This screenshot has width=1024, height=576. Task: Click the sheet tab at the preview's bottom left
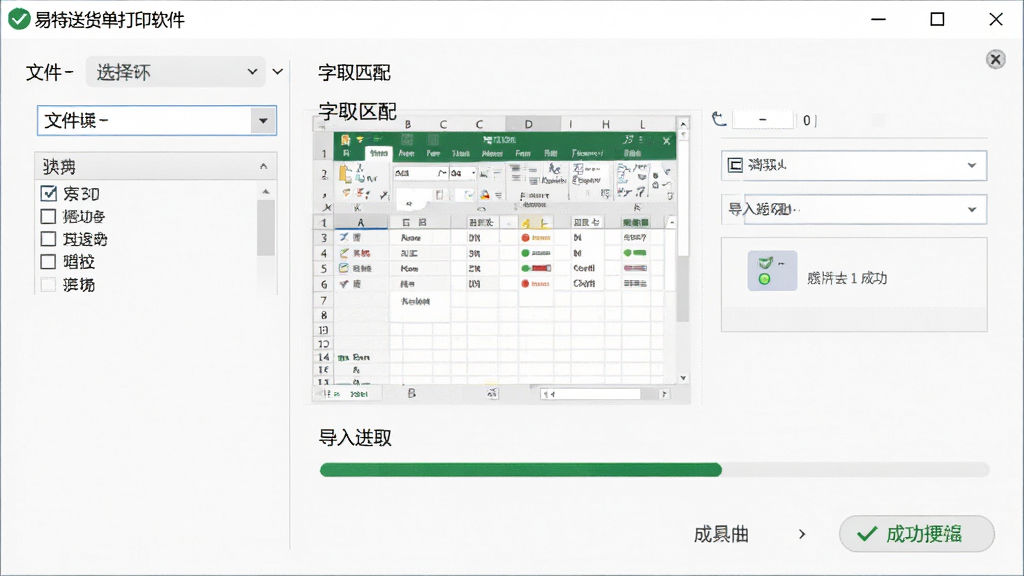pyautogui.click(x=359, y=394)
